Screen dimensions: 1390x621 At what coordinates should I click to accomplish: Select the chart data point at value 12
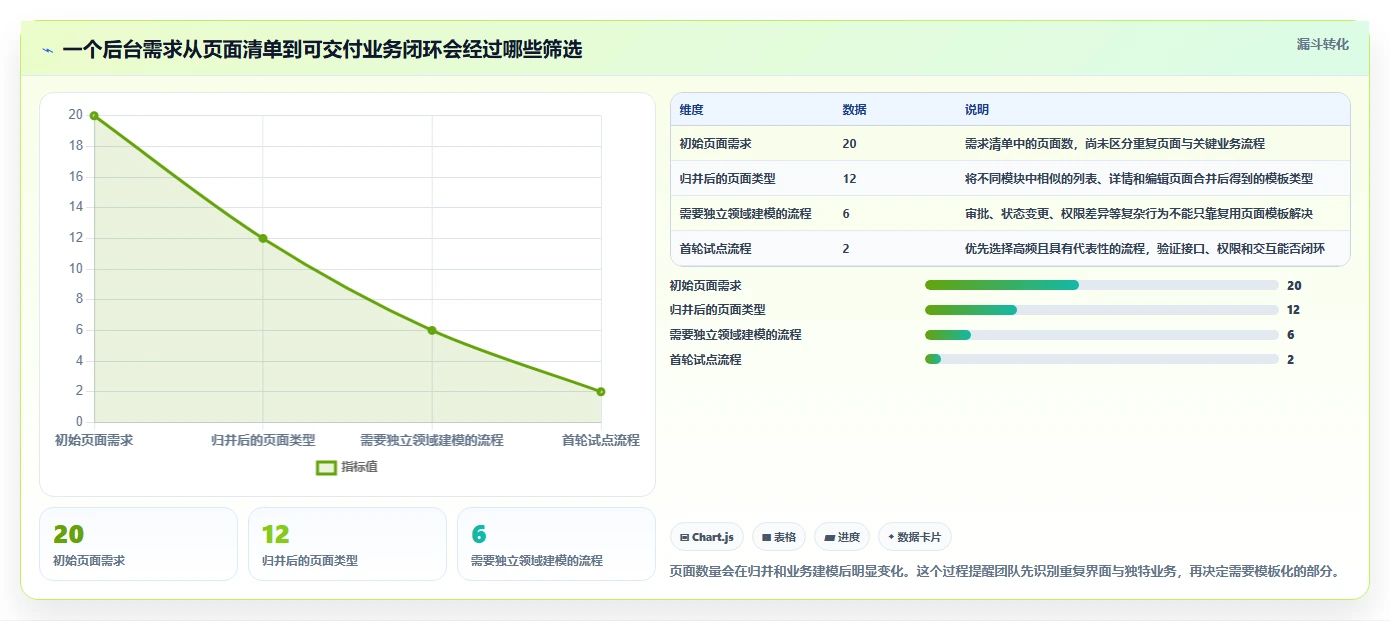[x=263, y=238]
